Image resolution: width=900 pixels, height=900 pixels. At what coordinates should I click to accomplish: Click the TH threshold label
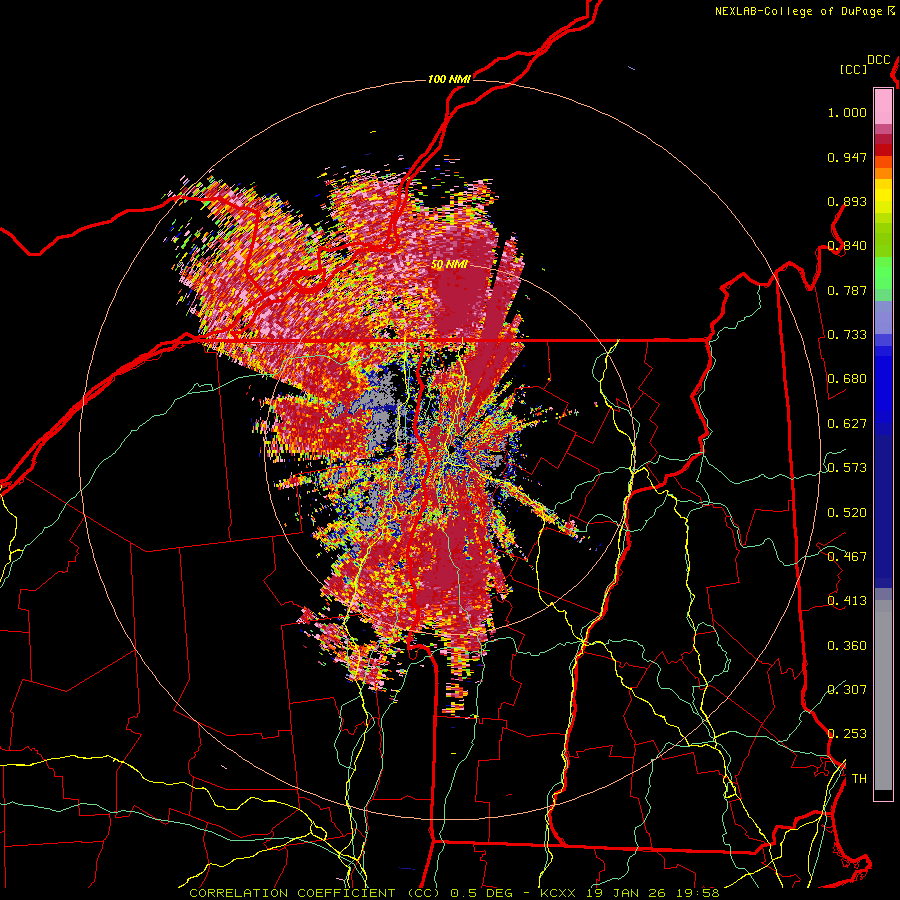pos(859,779)
